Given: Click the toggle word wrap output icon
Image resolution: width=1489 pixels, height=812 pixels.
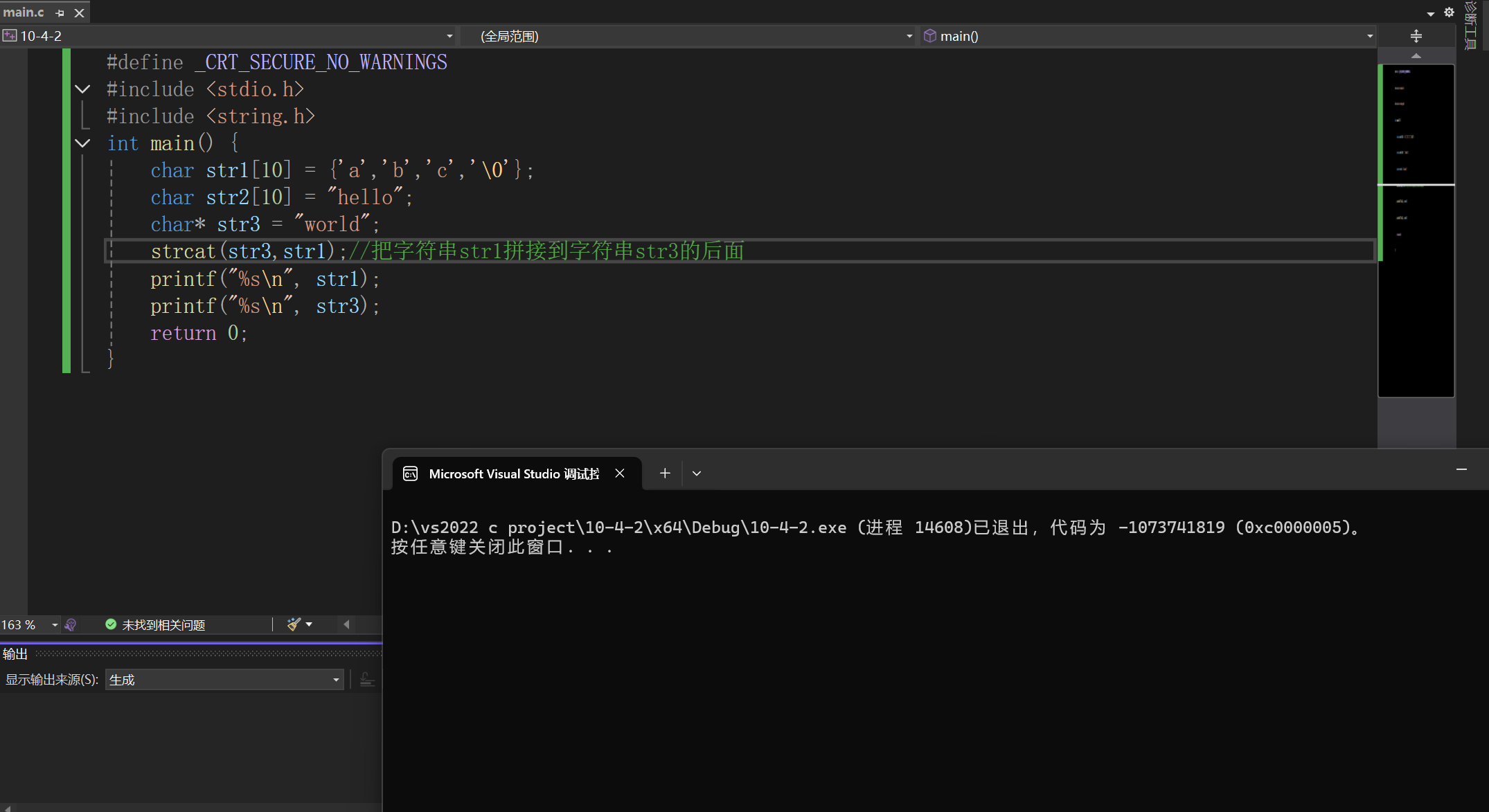Looking at the screenshot, I should 367,680.
